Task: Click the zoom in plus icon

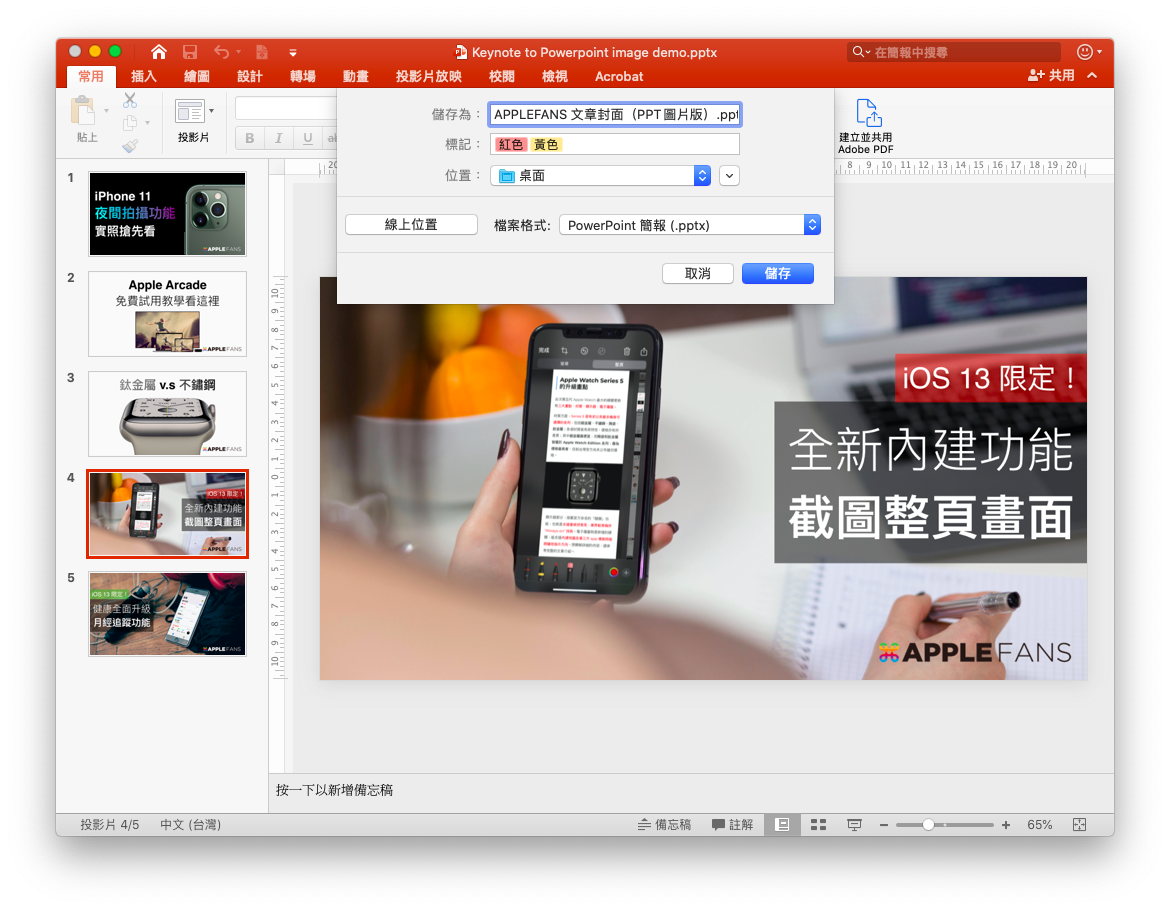Action: tap(1006, 825)
